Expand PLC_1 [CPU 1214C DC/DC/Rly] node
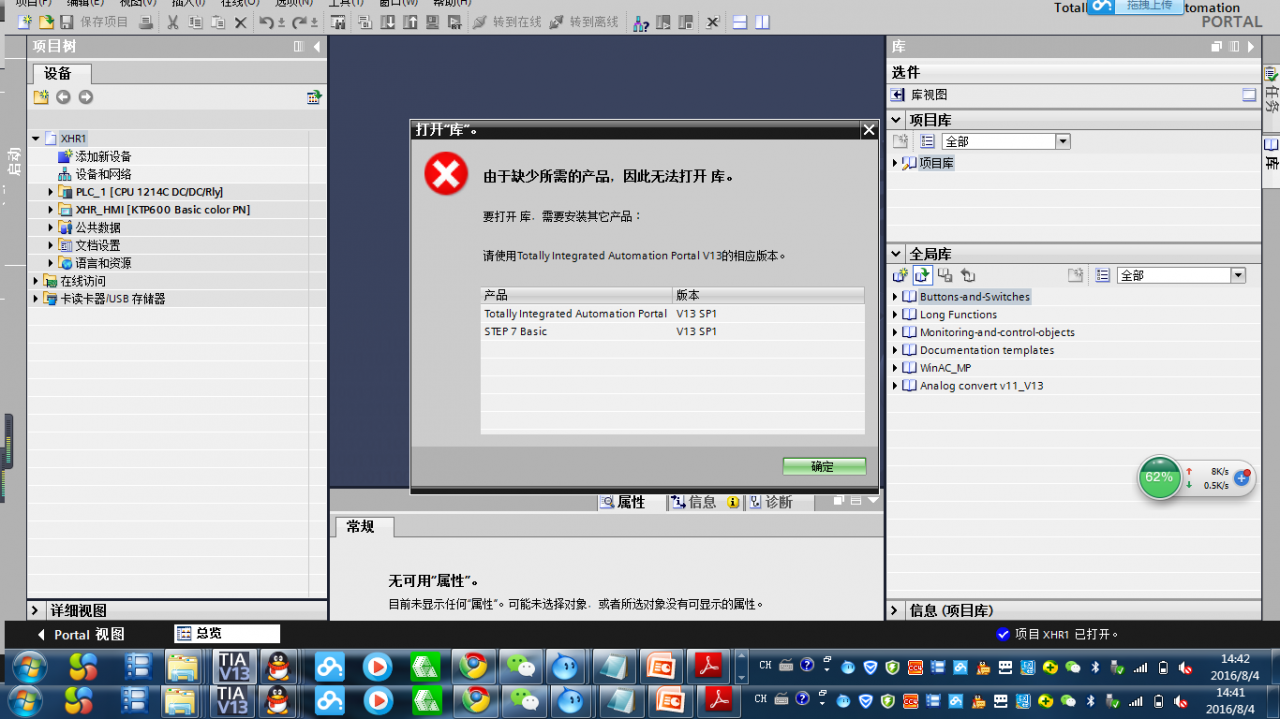Screen dimensions: 1280x719 tap(51, 192)
